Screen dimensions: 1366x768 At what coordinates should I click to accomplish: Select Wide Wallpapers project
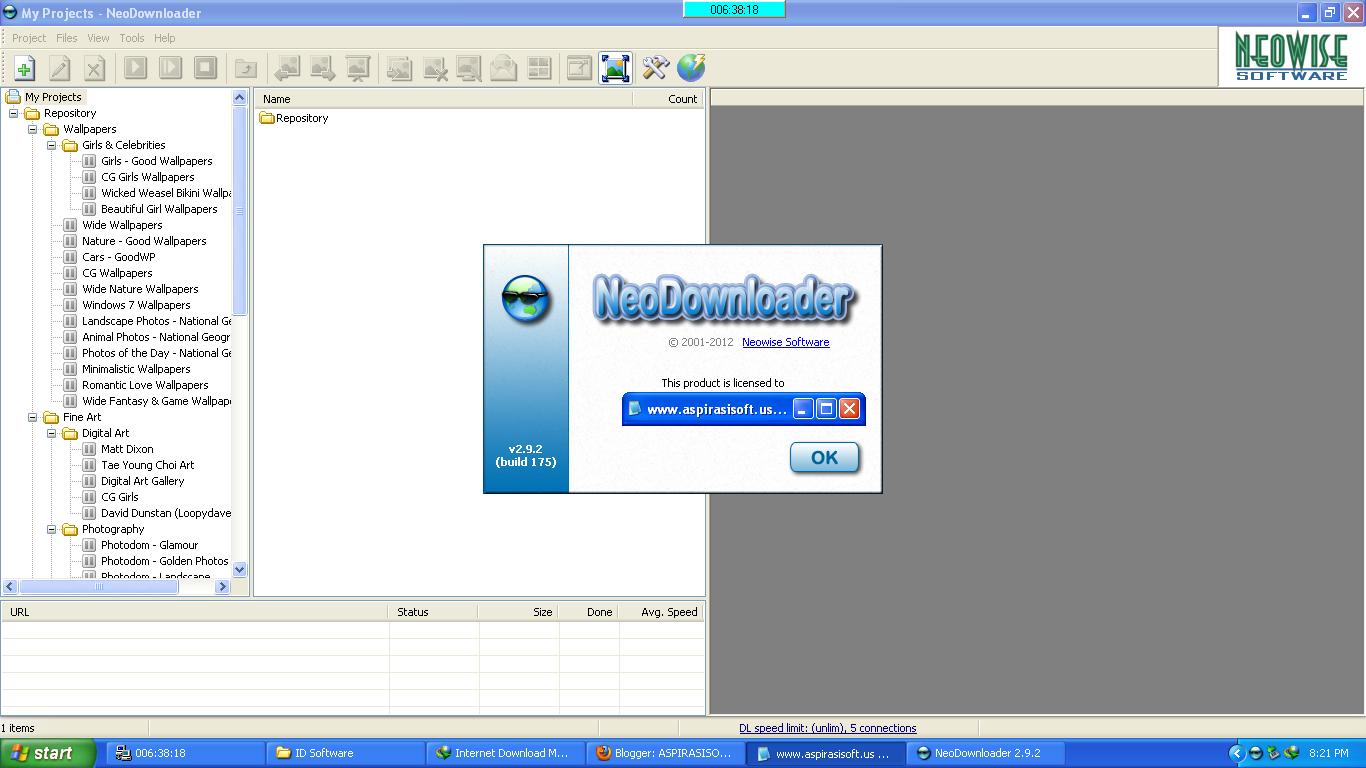(122, 225)
